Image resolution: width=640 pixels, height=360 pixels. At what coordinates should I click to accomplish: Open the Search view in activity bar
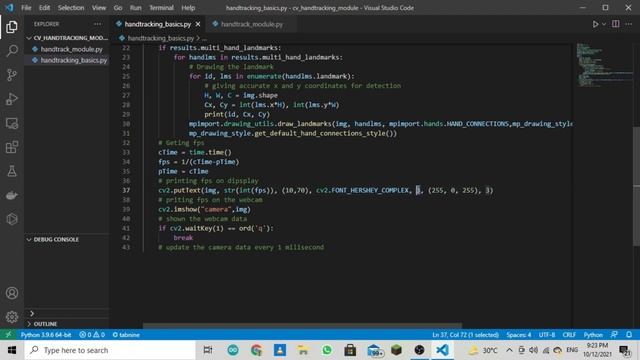(12, 51)
